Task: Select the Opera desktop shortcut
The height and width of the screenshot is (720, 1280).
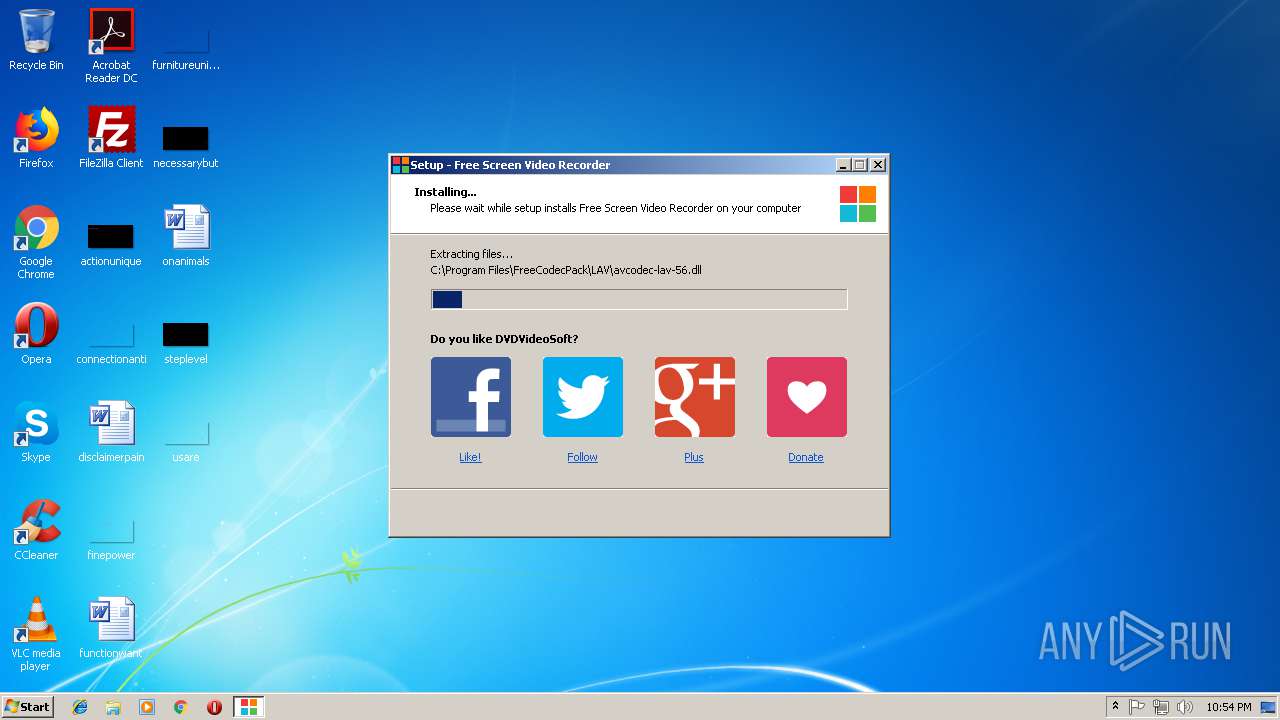Action: click(x=36, y=334)
